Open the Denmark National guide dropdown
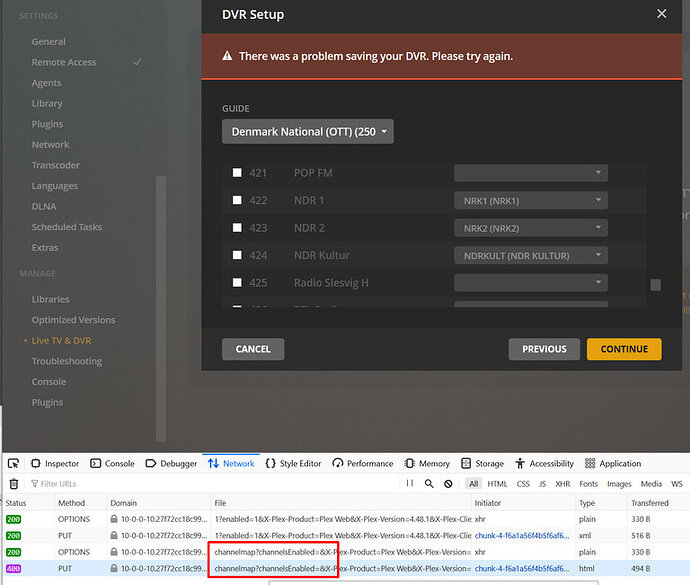The height and width of the screenshot is (585, 690). (308, 132)
